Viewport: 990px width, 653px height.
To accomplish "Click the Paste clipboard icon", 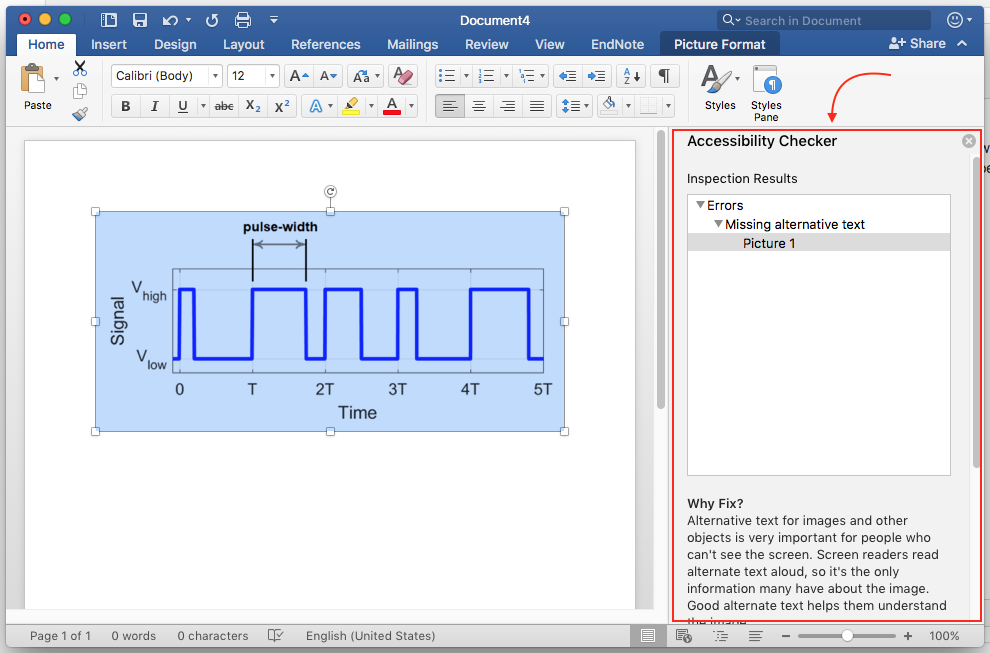I will coord(33,79).
